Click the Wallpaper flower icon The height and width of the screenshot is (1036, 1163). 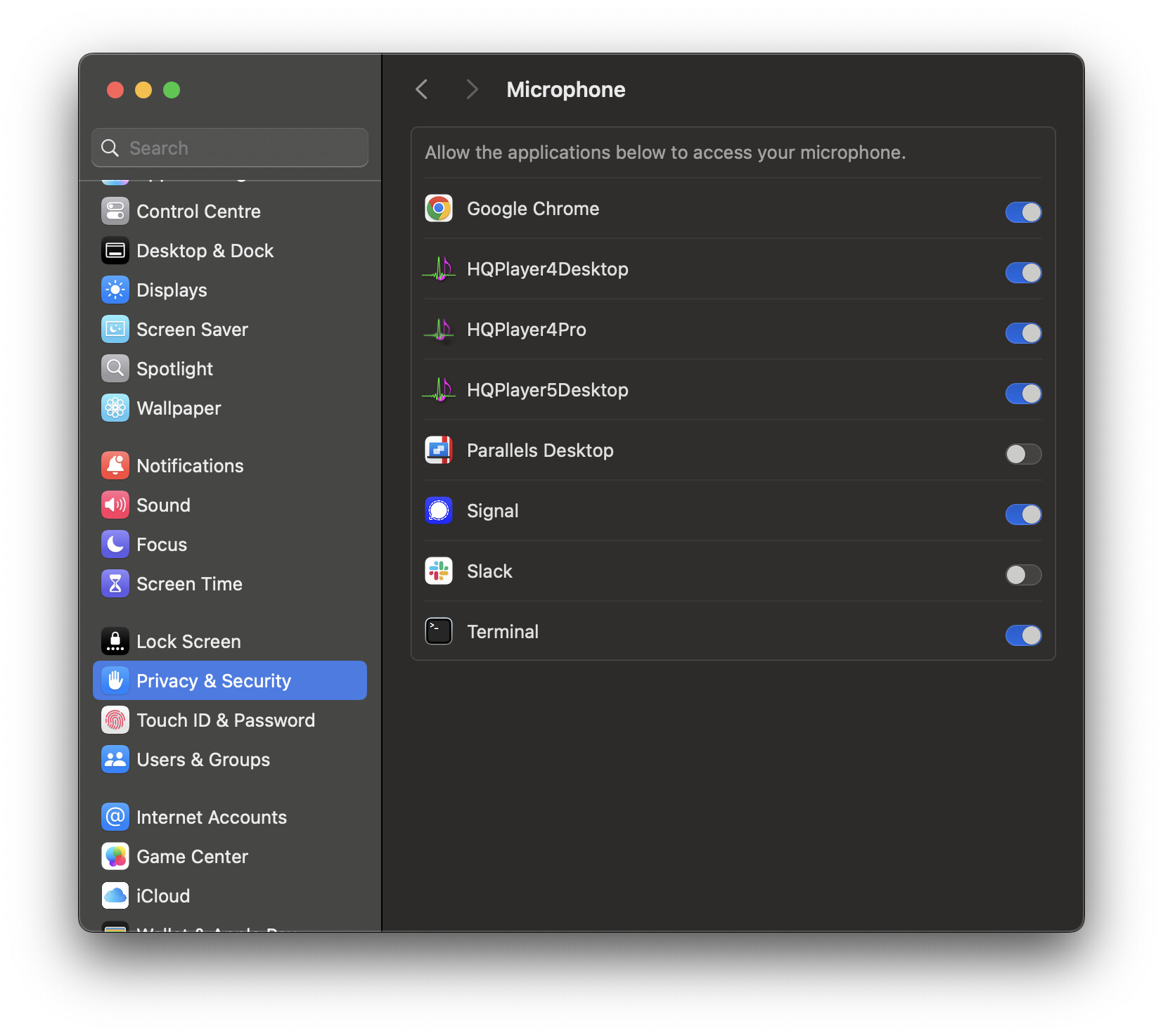tap(115, 408)
